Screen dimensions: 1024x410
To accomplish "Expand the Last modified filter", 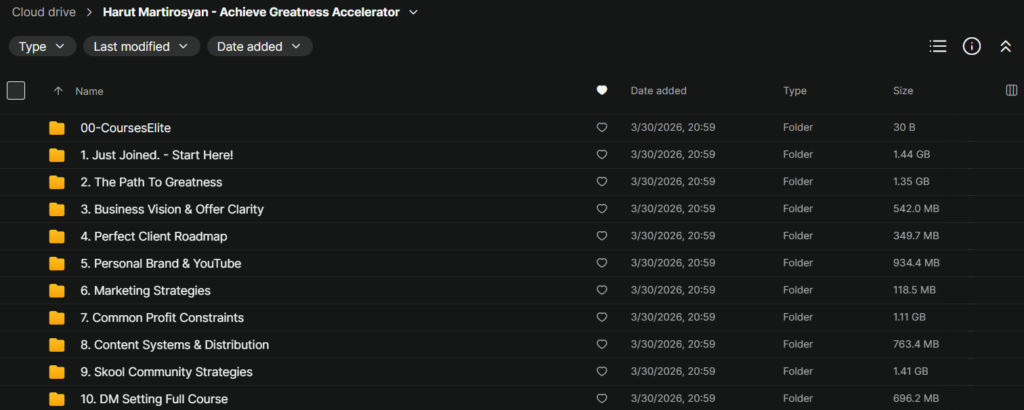I will point(141,46).
